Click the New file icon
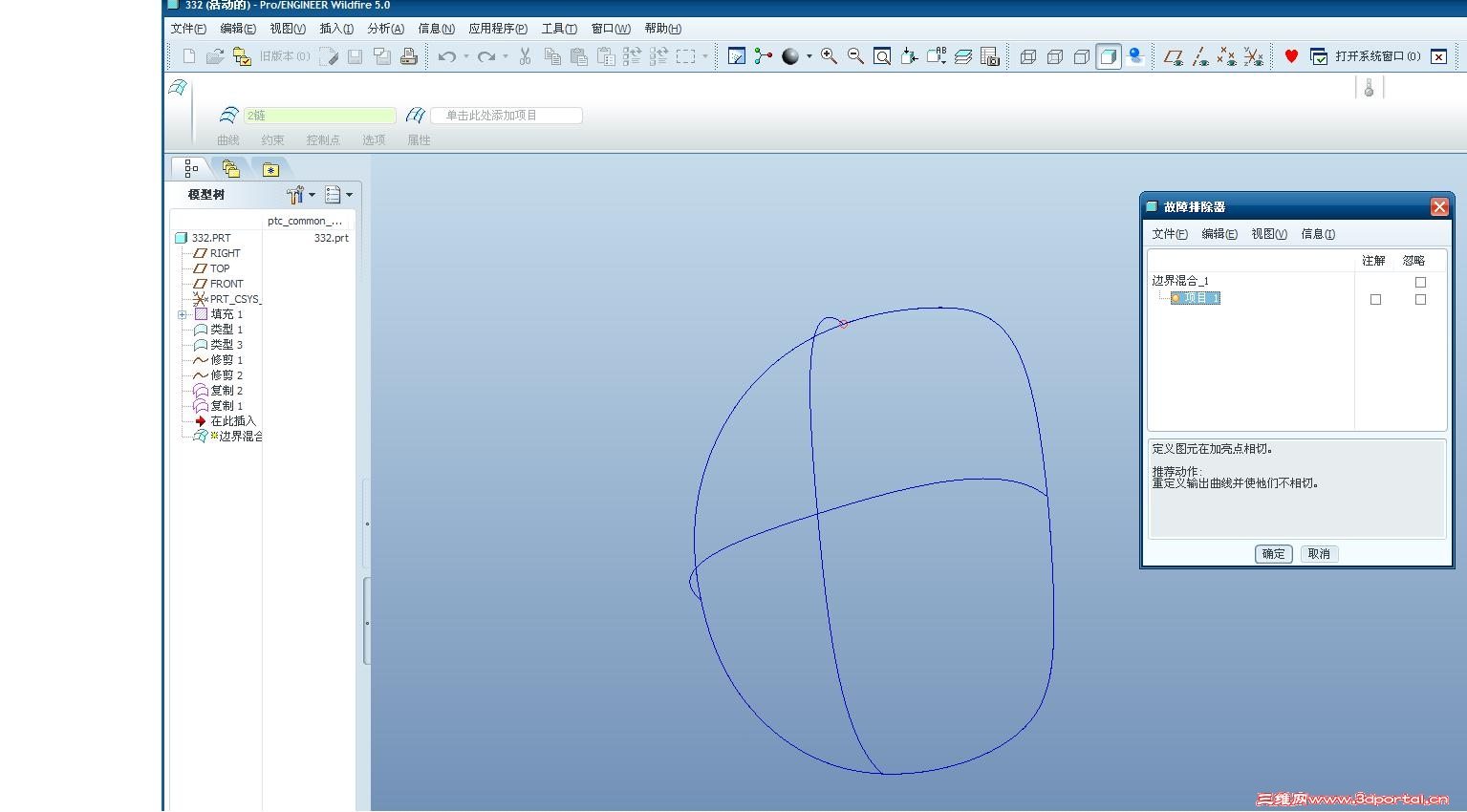The width and height of the screenshot is (1467, 812). (189, 56)
